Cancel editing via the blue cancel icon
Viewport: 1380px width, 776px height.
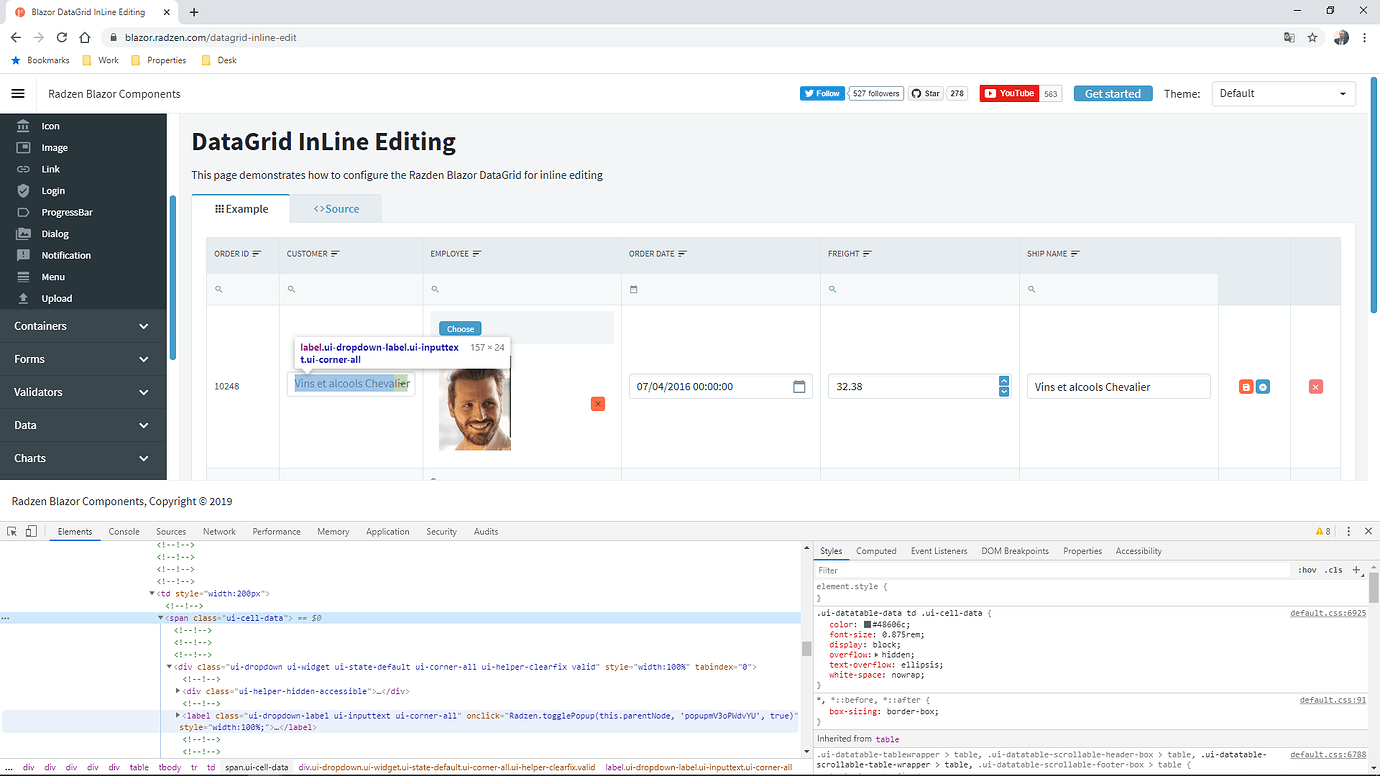click(x=1263, y=385)
